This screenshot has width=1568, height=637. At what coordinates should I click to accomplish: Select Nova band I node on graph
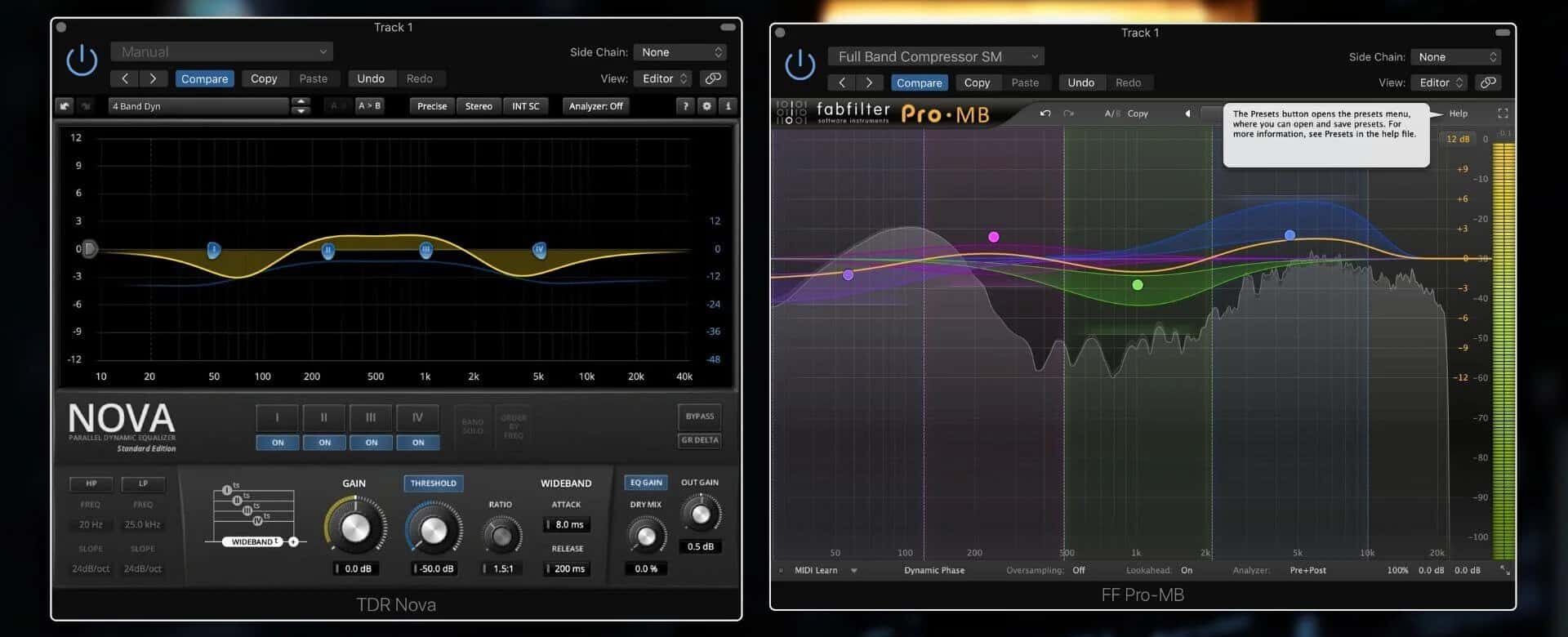point(213,250)
